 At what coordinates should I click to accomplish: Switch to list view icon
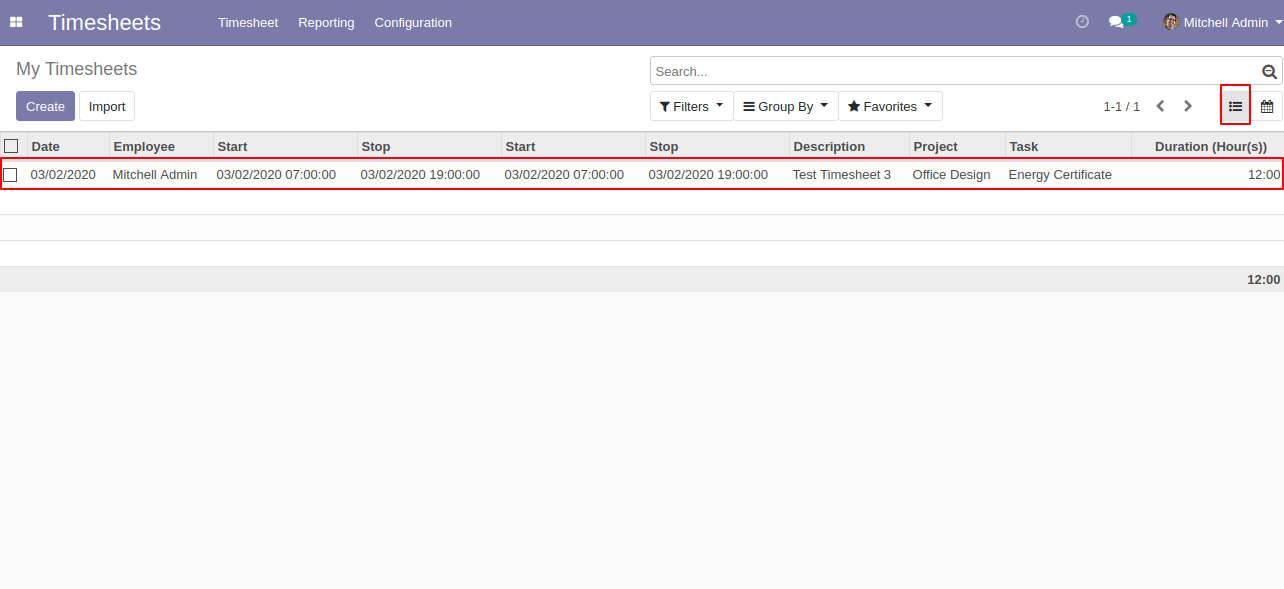1236,106
